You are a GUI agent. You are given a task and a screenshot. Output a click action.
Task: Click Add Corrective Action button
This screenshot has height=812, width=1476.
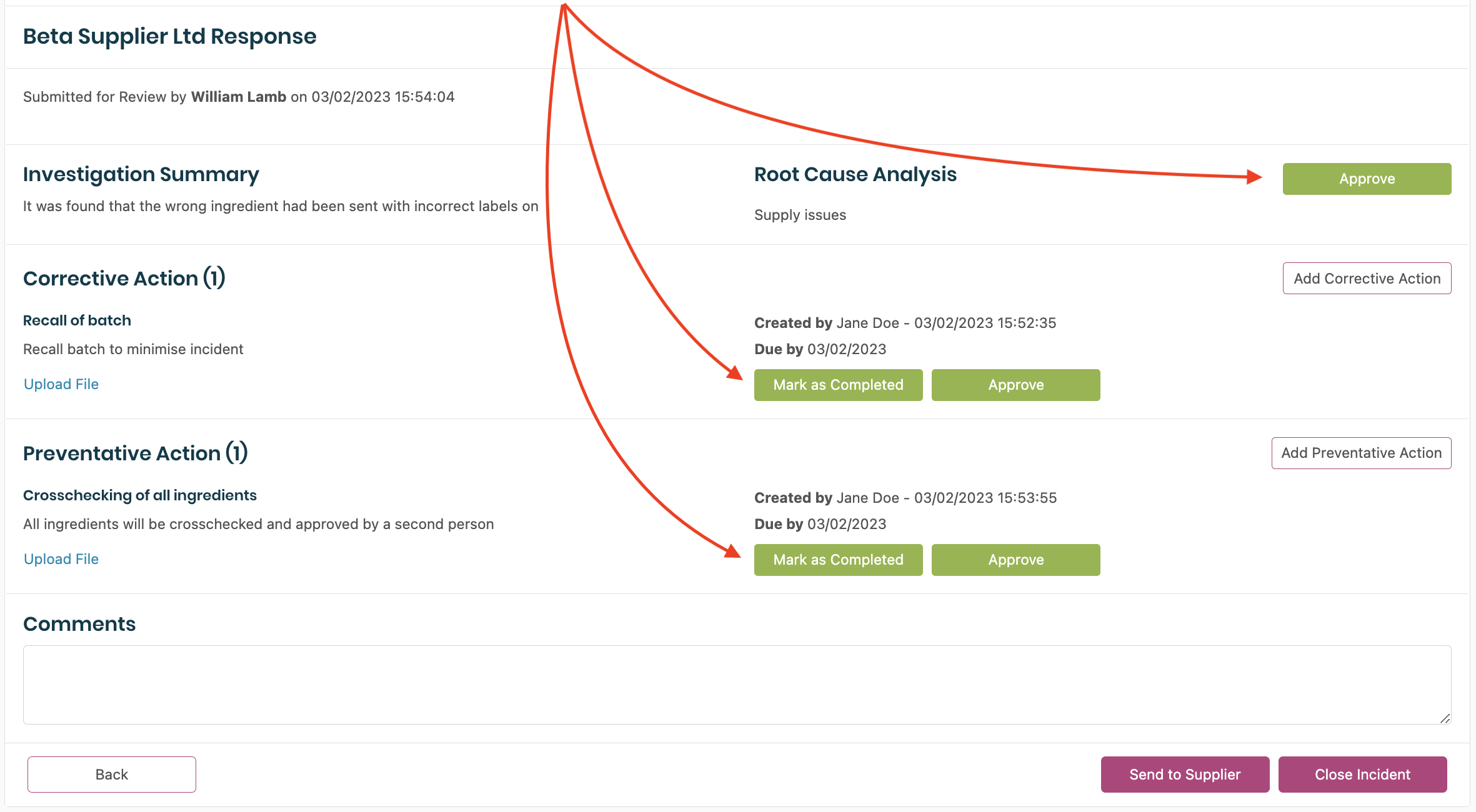[x=1367, y=279]
